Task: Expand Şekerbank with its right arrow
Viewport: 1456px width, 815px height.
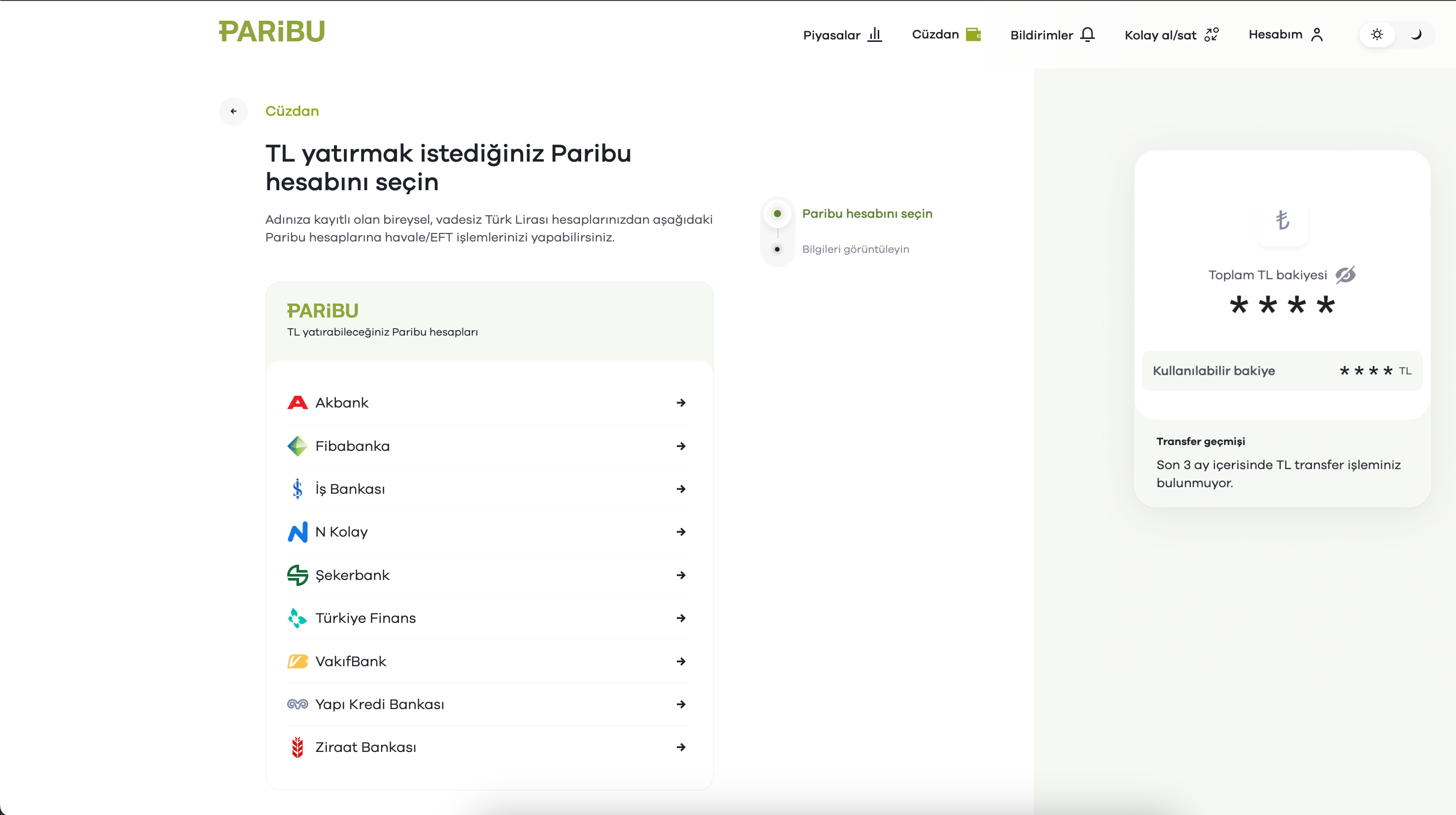Action: [x=681, y=575]
